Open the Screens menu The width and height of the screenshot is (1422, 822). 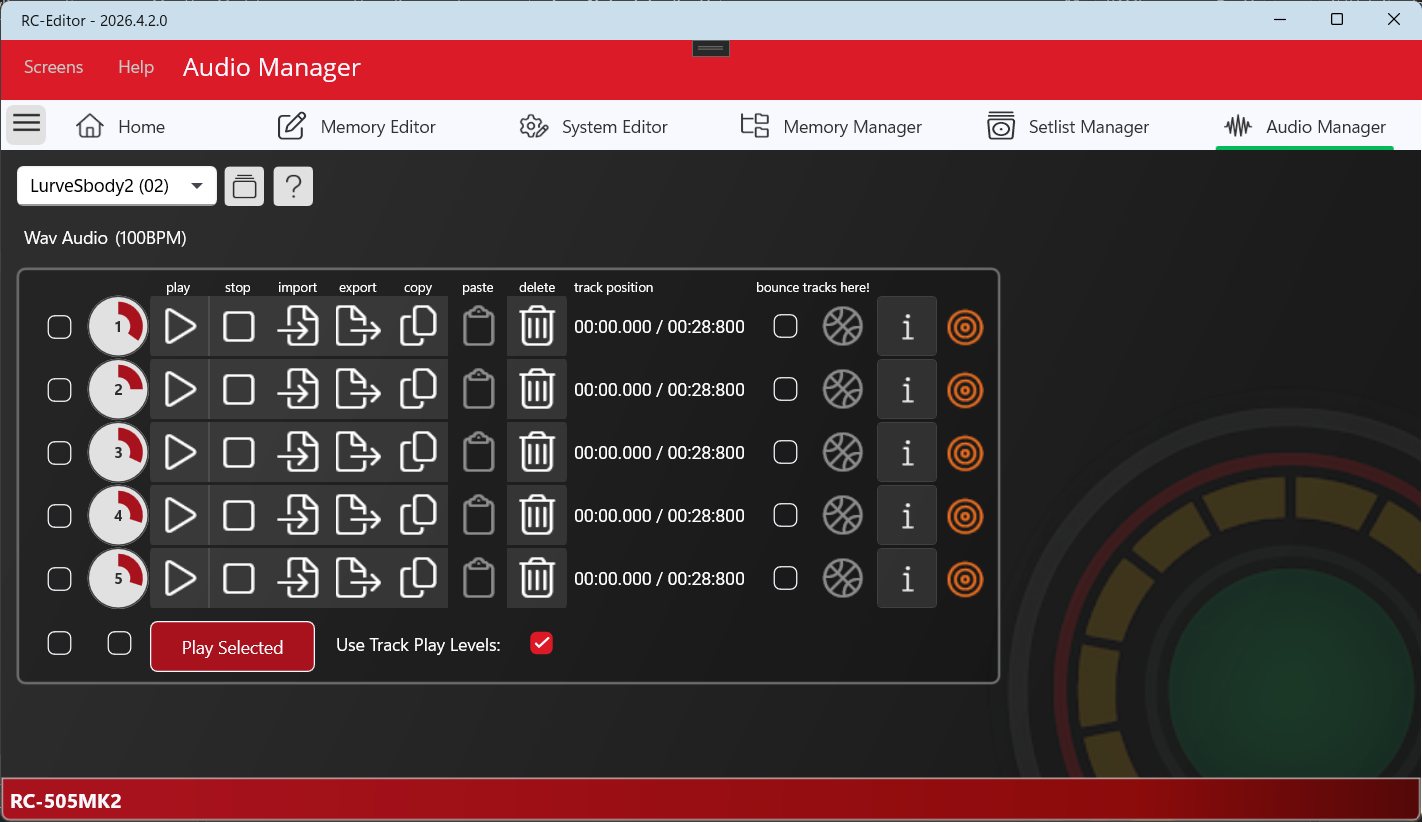tap(54, 67)
